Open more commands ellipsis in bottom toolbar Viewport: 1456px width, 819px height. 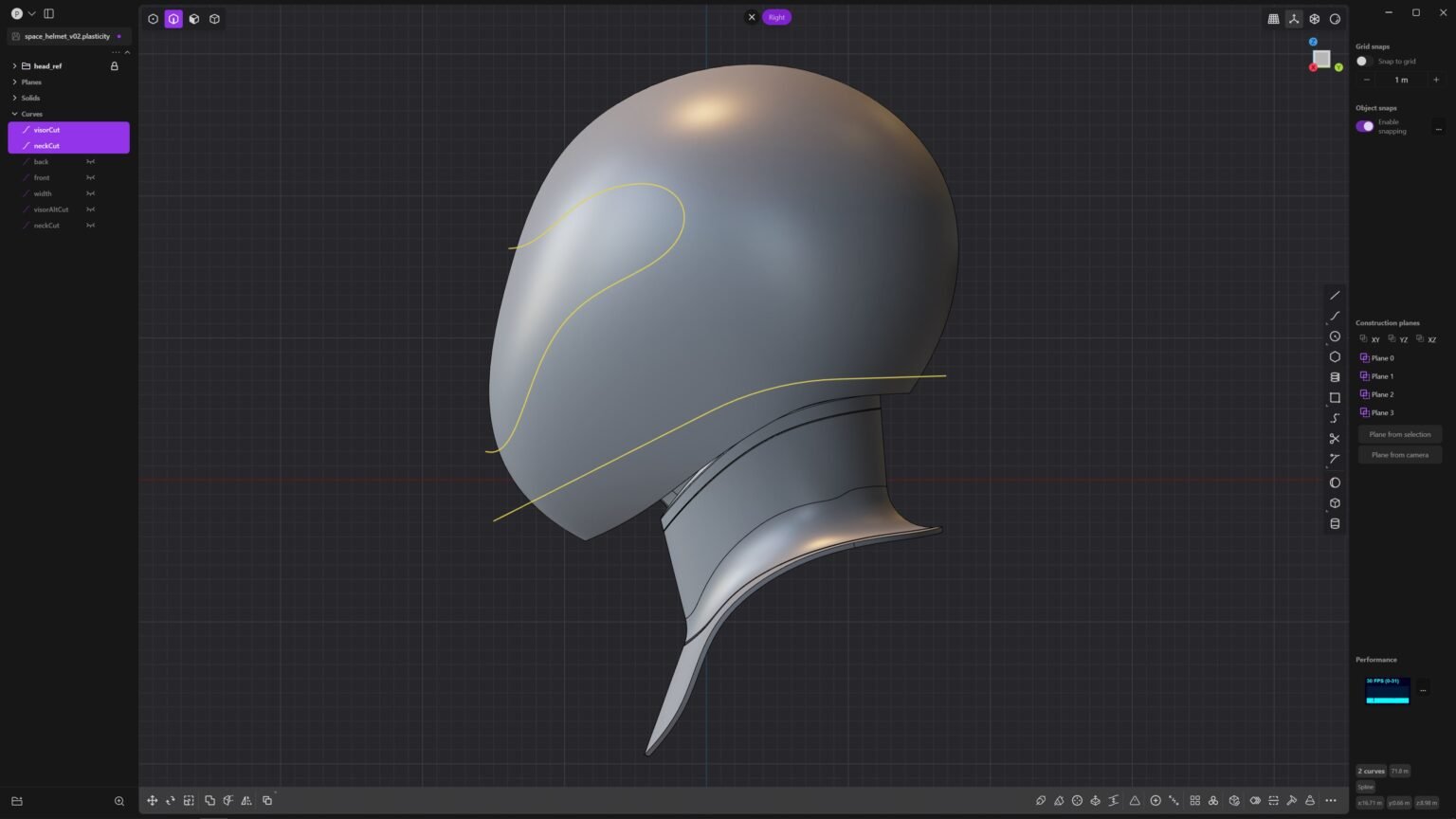pos(1331,801)
